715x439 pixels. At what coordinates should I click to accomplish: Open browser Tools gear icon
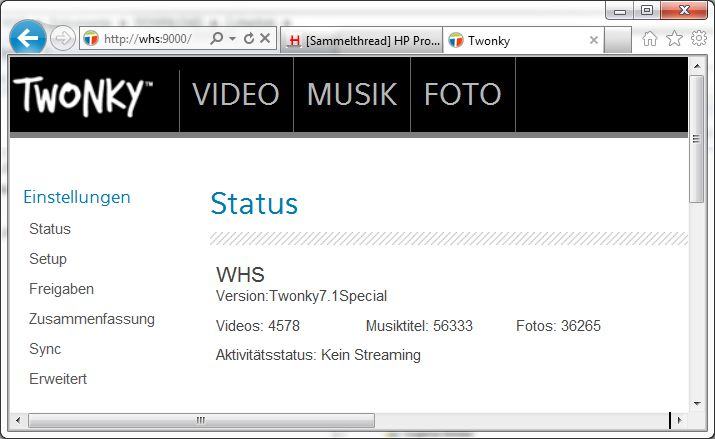699,38
